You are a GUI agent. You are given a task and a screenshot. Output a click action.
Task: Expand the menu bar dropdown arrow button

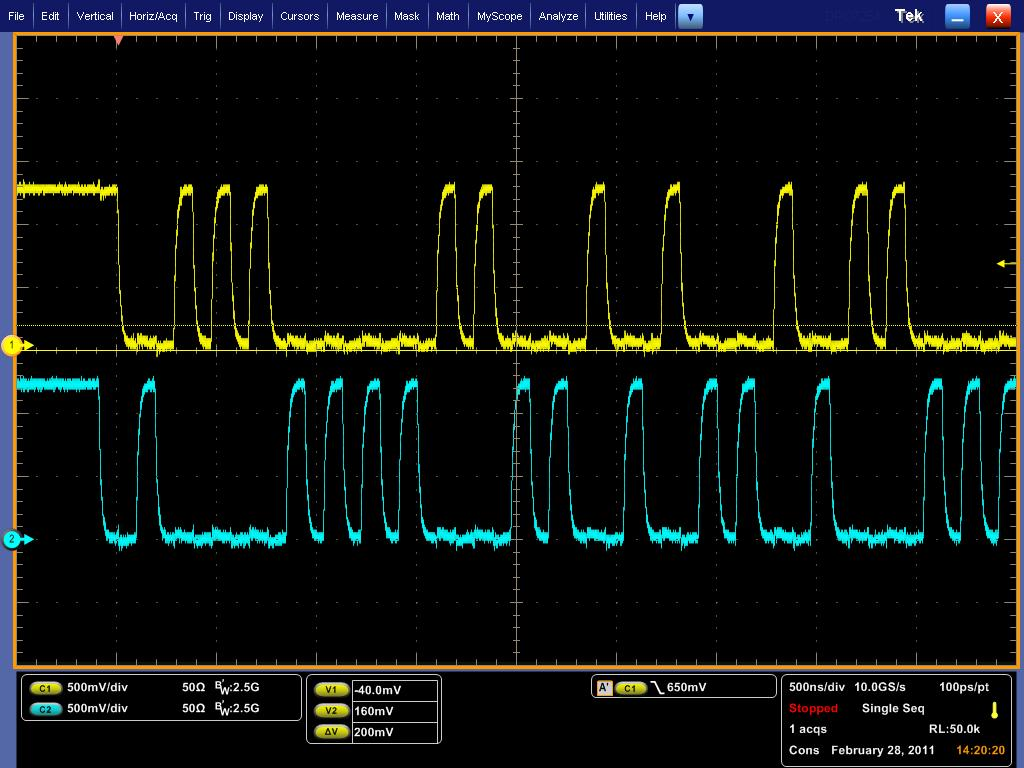(x=690, y=16)
